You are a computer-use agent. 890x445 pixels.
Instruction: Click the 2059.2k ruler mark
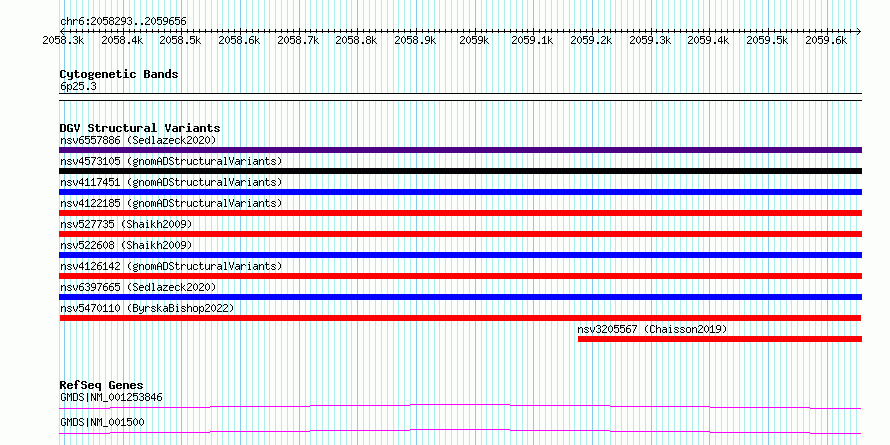click(x=591, y=40)
